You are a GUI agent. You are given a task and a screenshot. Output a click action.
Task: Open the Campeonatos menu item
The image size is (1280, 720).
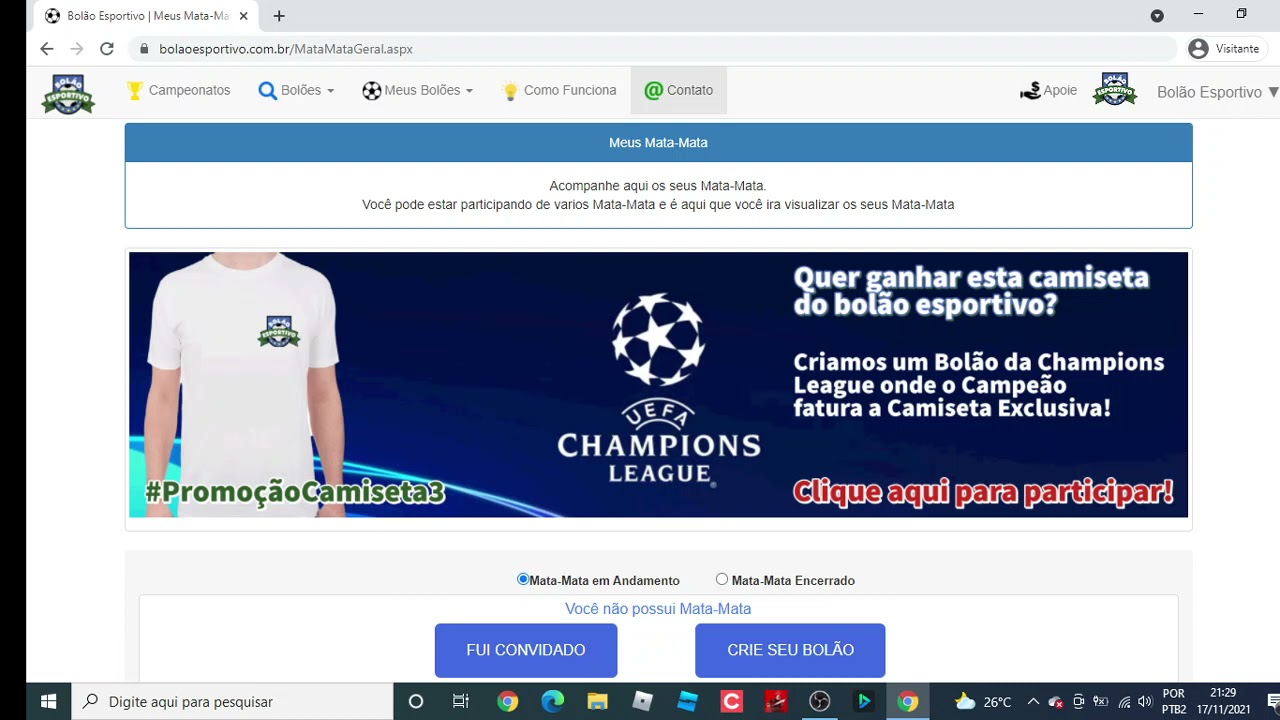(178, 91)
